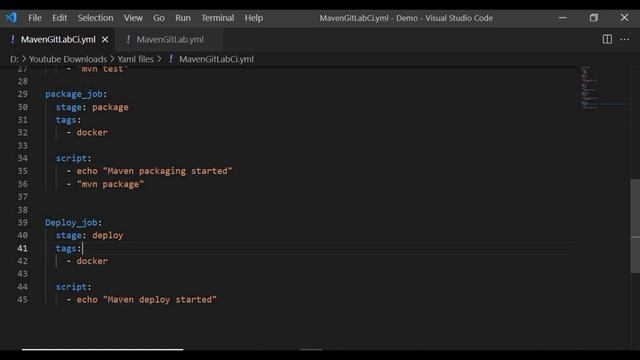This screenshot has width=640, height=360.
Task: Click the tags key on line 31
Action: (x=66, y=120)
